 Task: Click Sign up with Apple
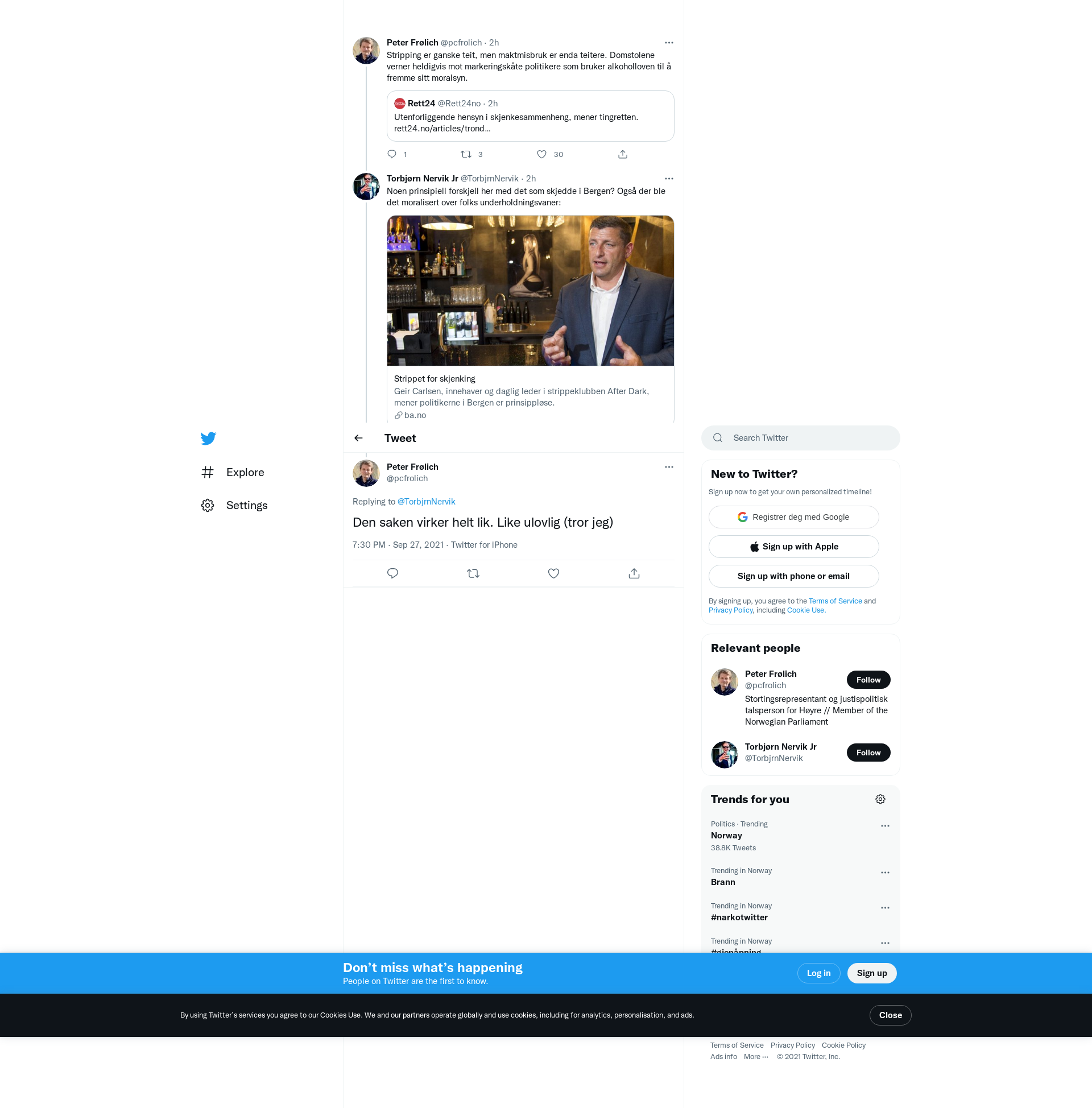pos(794,547)
